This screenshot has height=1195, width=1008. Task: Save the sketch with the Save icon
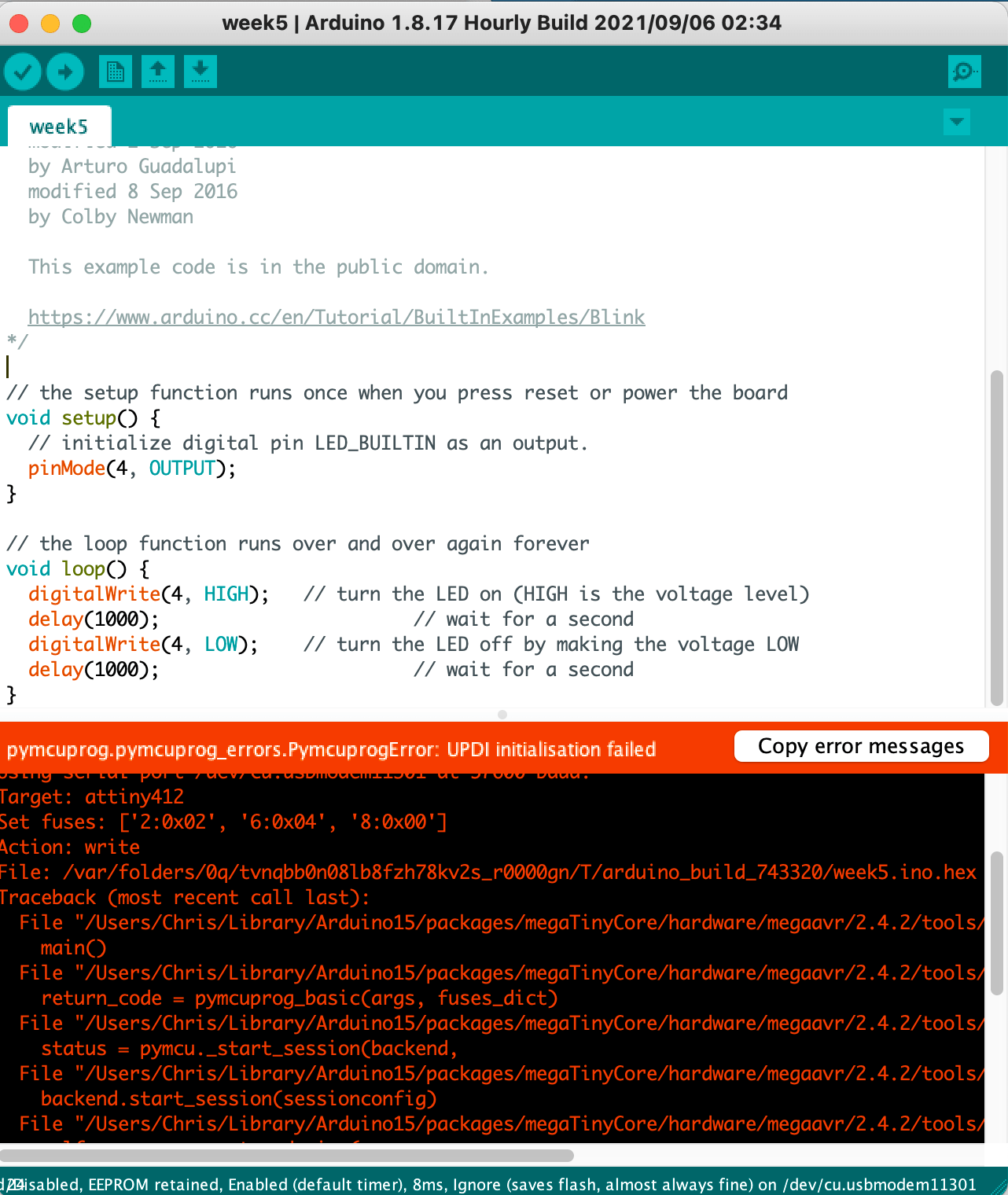point(200,72)
